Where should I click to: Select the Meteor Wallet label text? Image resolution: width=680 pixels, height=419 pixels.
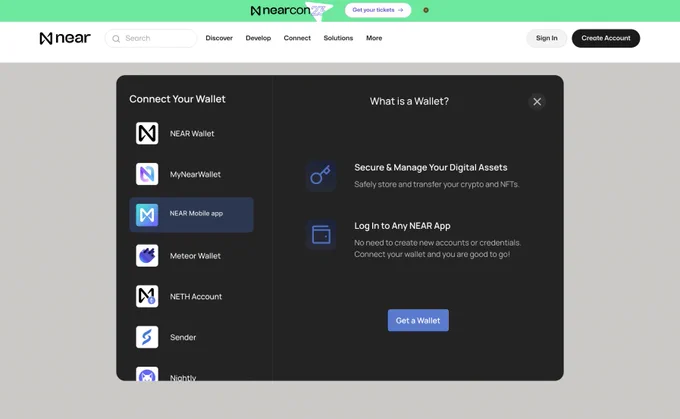[x=195, y=256]
